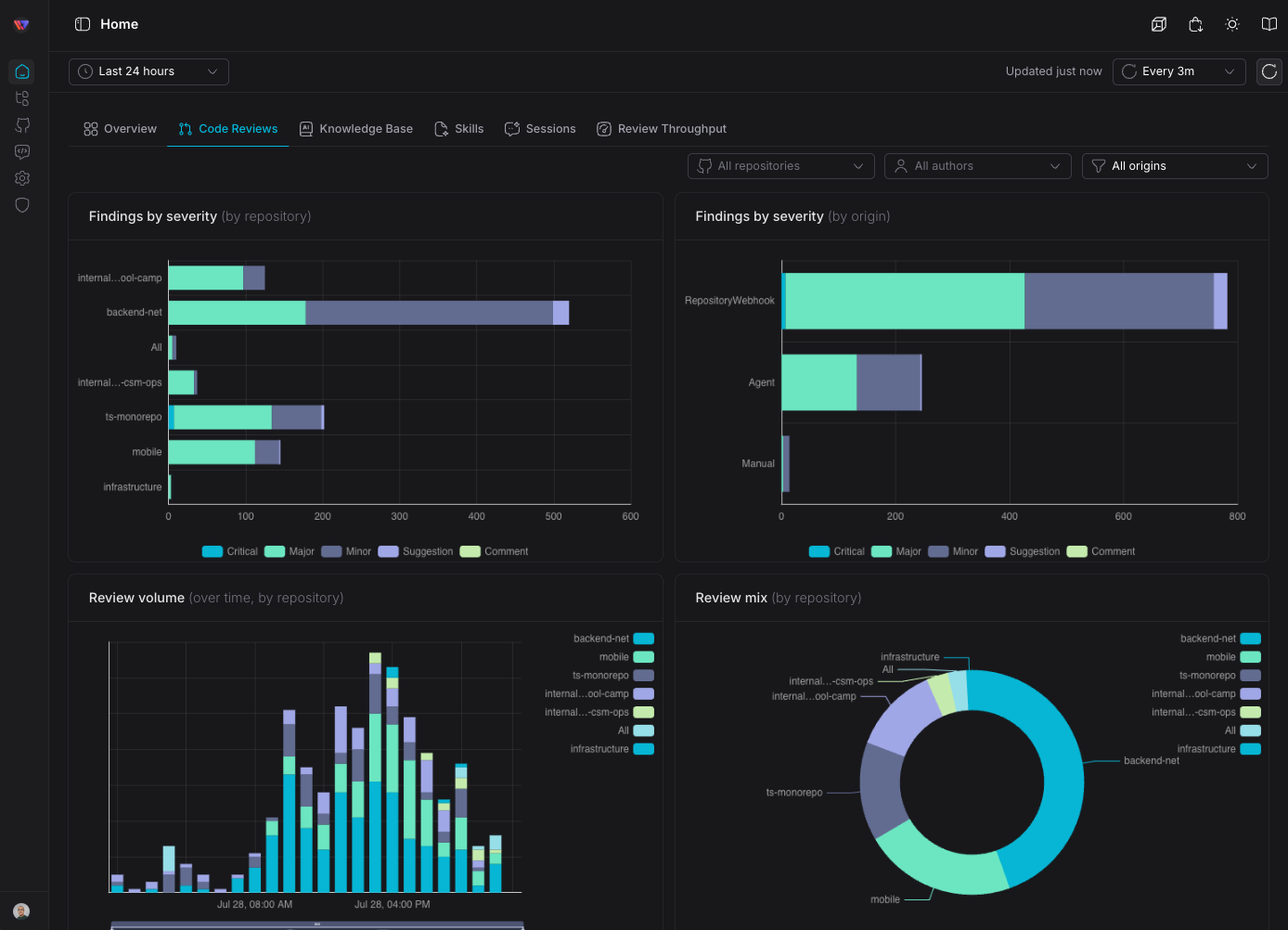Toggle Major legend in origin severity chart
This screenshot has width=1288, height=930.
pyautogui.click(x=896, y=551)
